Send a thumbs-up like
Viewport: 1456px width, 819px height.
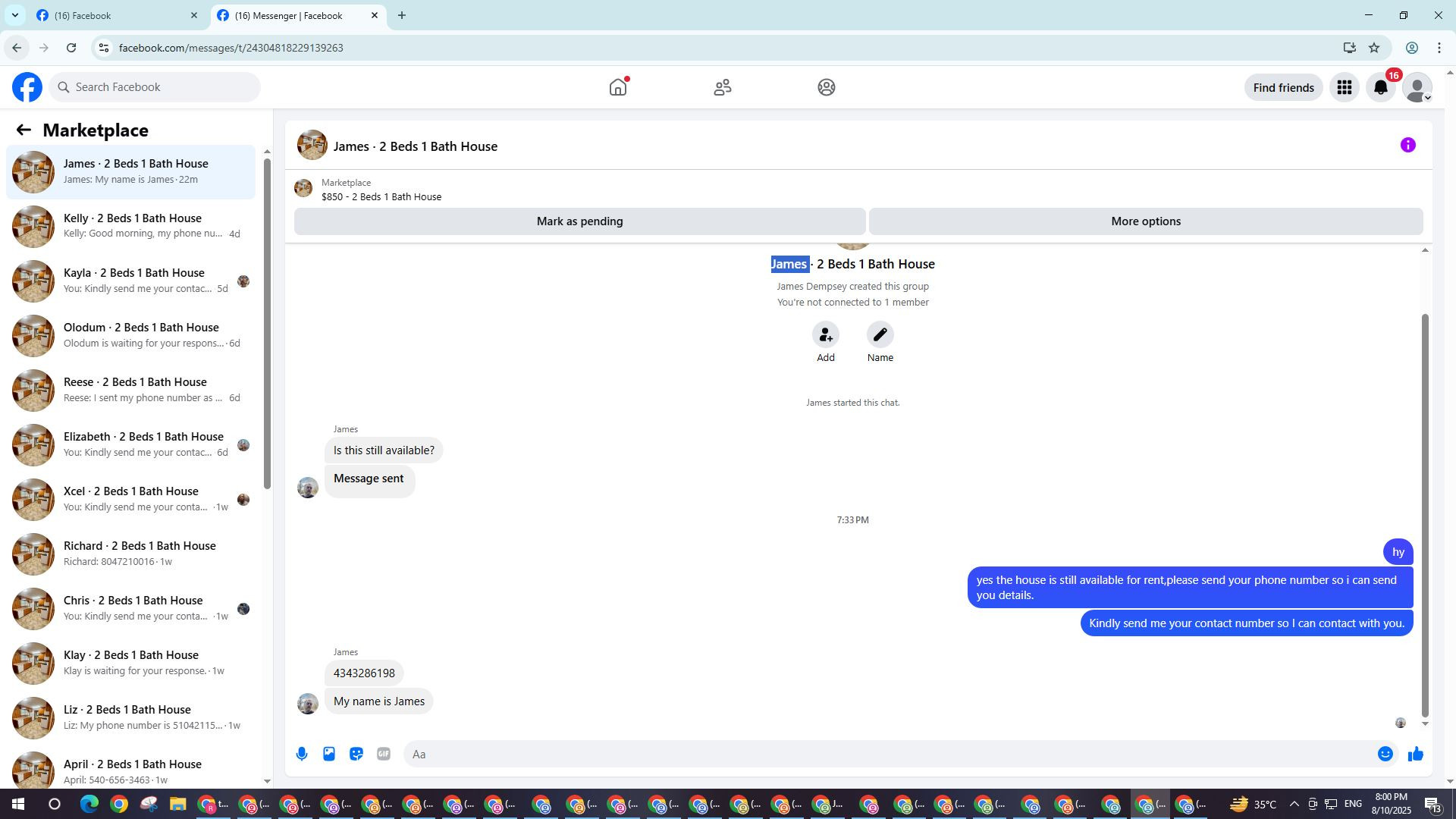pyautogui.click(x=1415, y=754)
